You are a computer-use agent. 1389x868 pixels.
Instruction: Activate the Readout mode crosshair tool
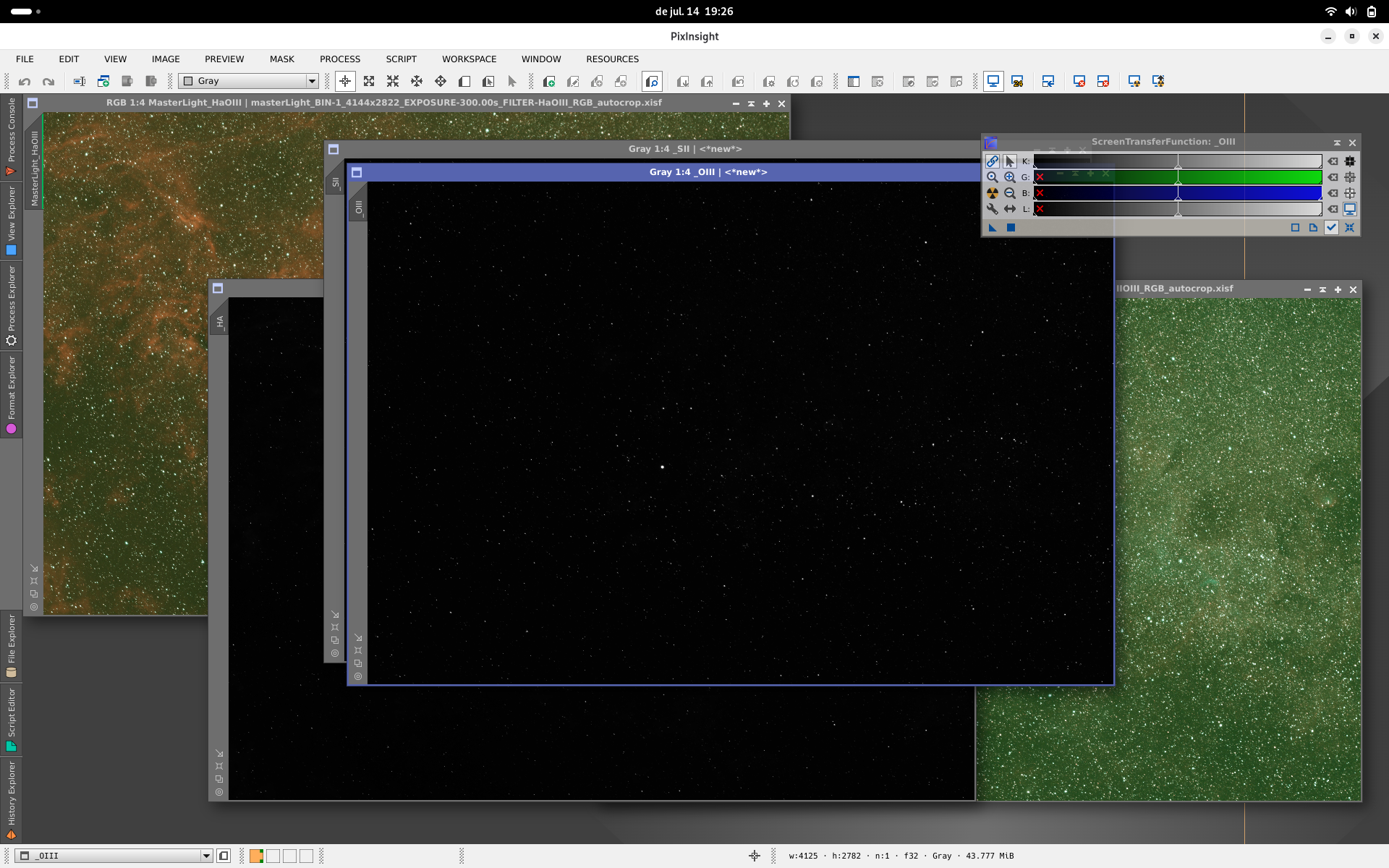tap(345, 82)
